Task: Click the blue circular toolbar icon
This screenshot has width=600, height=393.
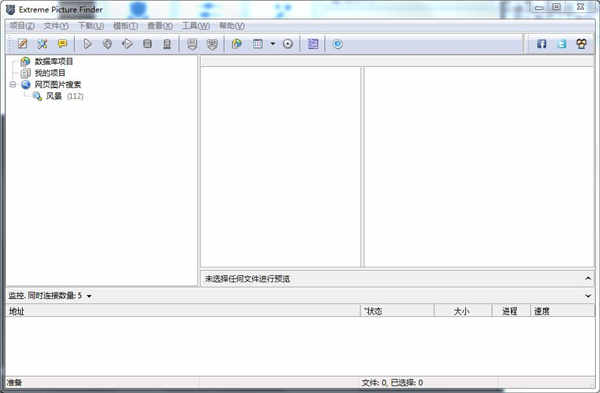Action: click(x=338, y=44)
